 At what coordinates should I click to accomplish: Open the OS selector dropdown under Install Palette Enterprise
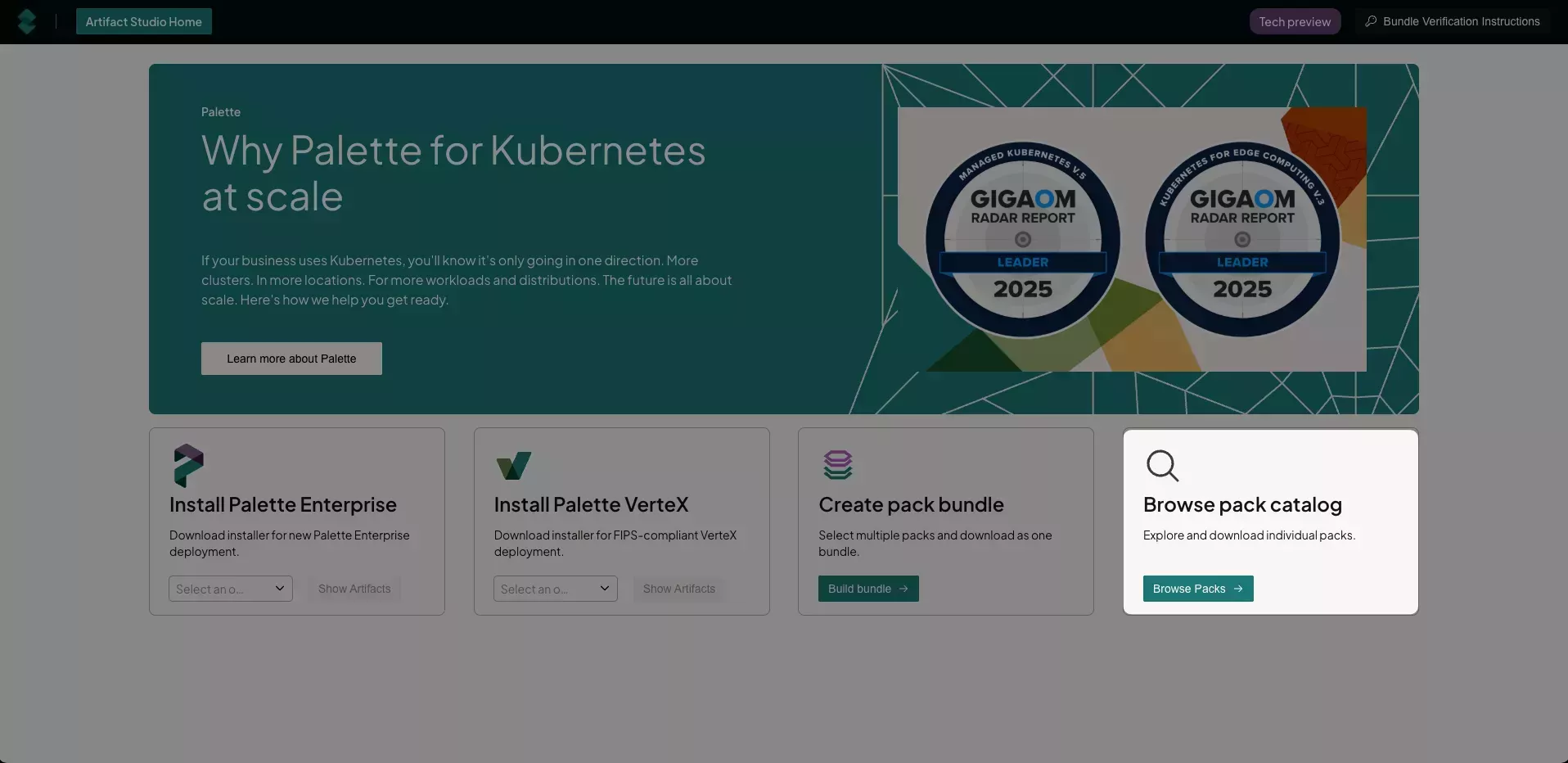click(229, 588)
